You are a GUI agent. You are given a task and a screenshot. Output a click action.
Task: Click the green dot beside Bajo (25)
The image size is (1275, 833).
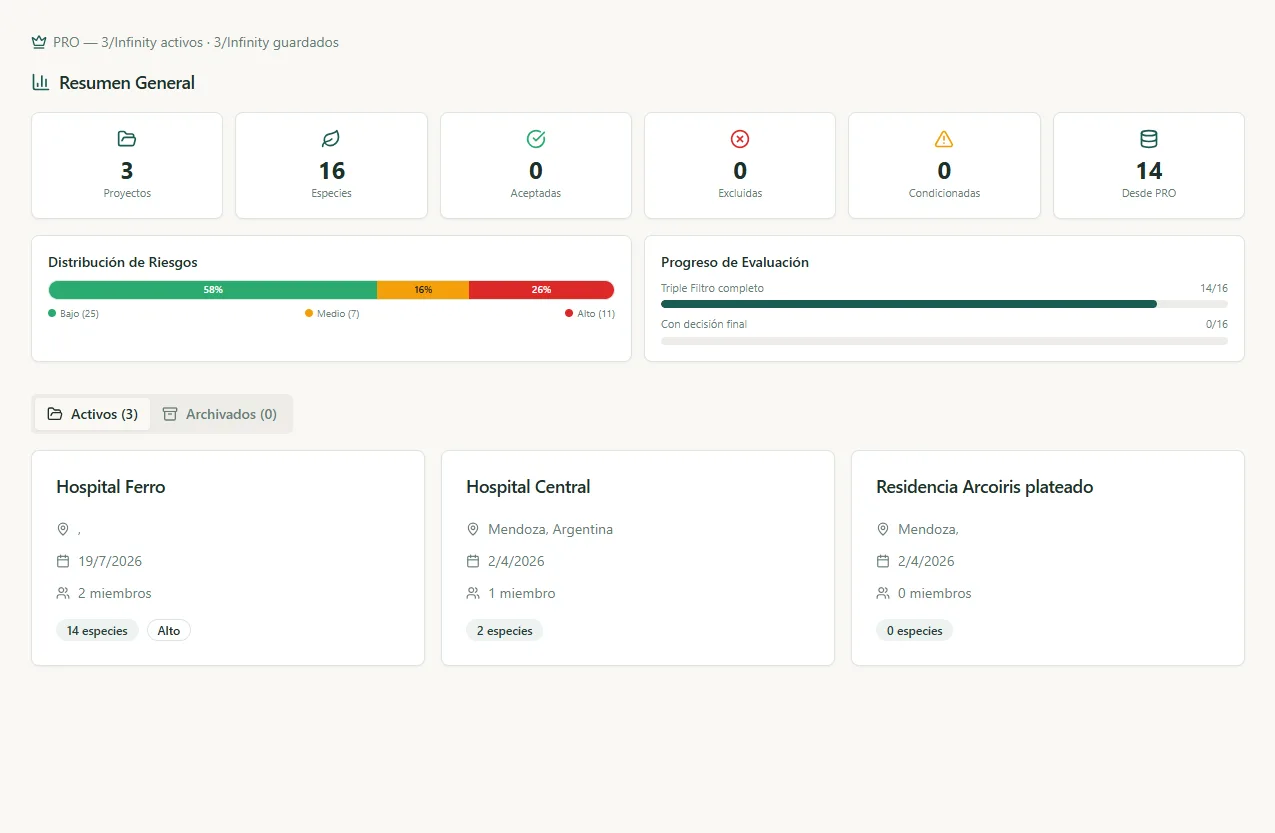pyautogui.click(x=52, y=313)
